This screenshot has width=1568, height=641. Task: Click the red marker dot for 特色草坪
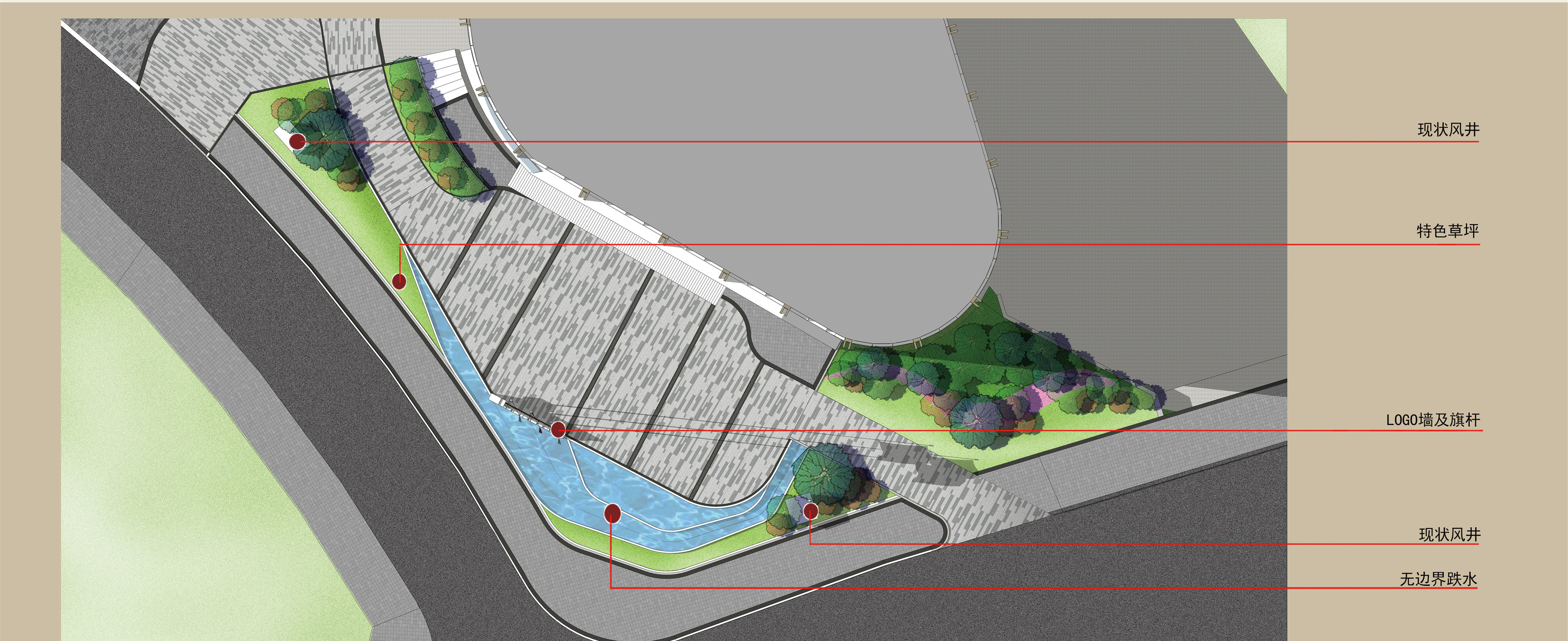tap(399, 281)
